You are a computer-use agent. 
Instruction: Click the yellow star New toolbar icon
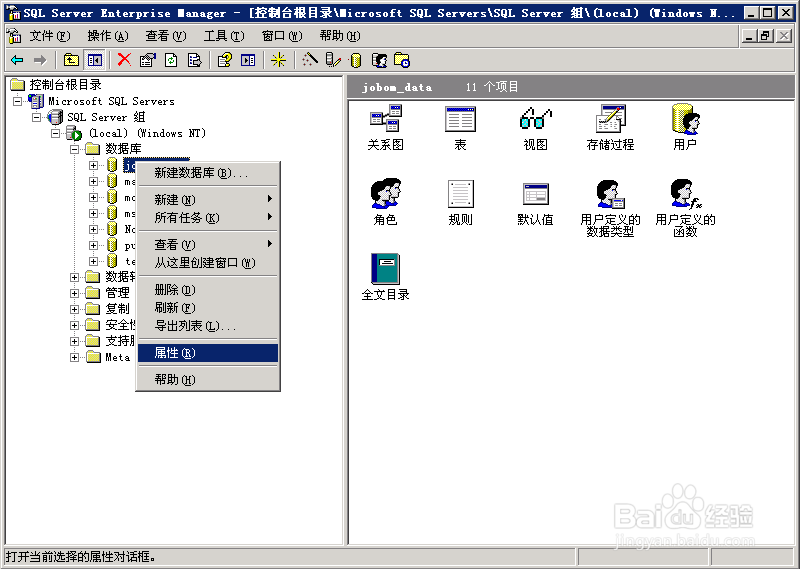(278, 60)
